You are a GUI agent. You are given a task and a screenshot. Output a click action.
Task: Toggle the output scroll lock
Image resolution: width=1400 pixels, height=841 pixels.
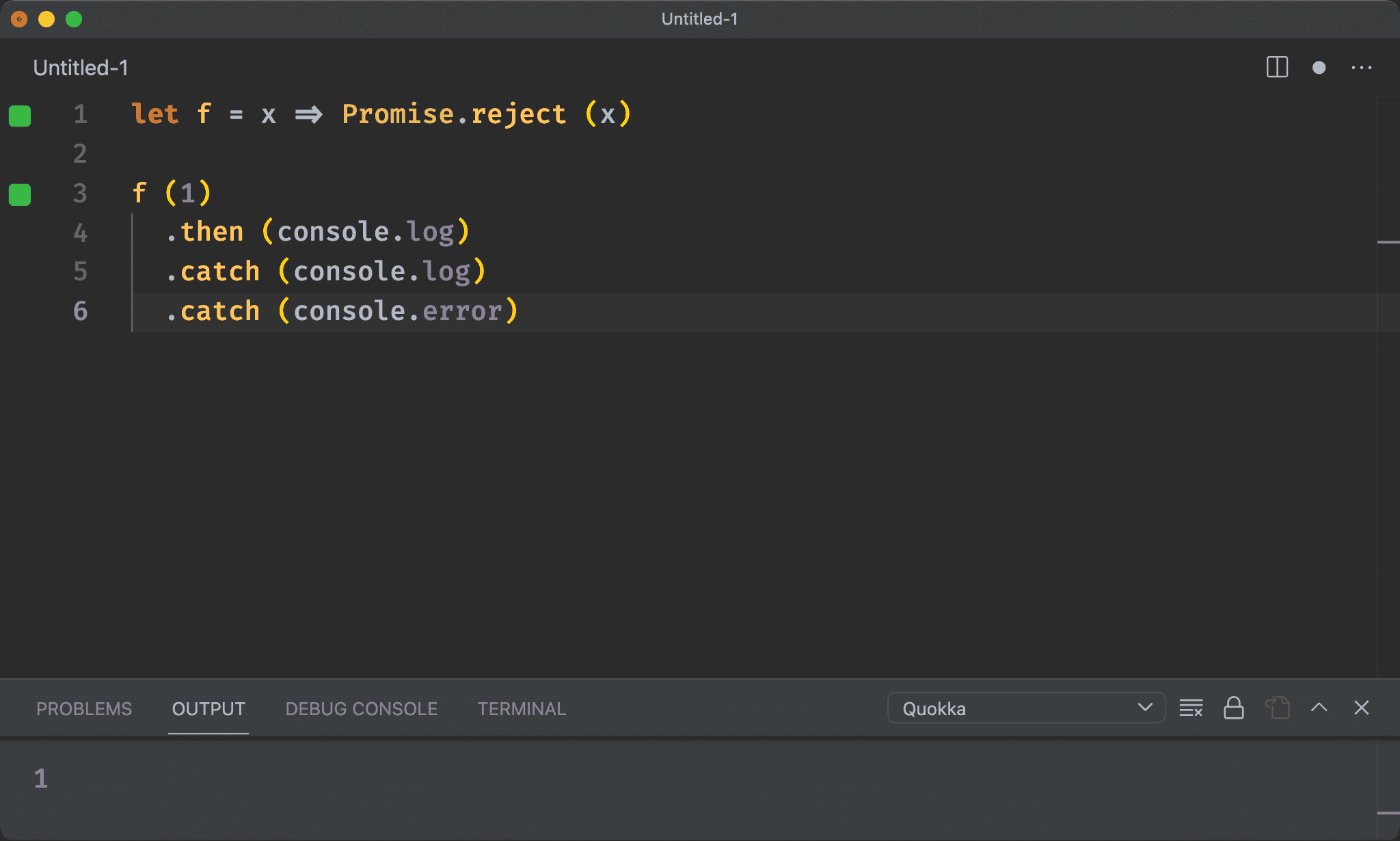[1233, 708]
